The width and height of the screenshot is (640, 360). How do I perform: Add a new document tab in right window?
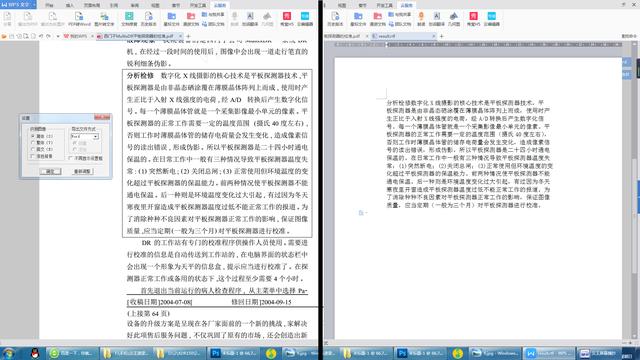[x=441, y=36]
